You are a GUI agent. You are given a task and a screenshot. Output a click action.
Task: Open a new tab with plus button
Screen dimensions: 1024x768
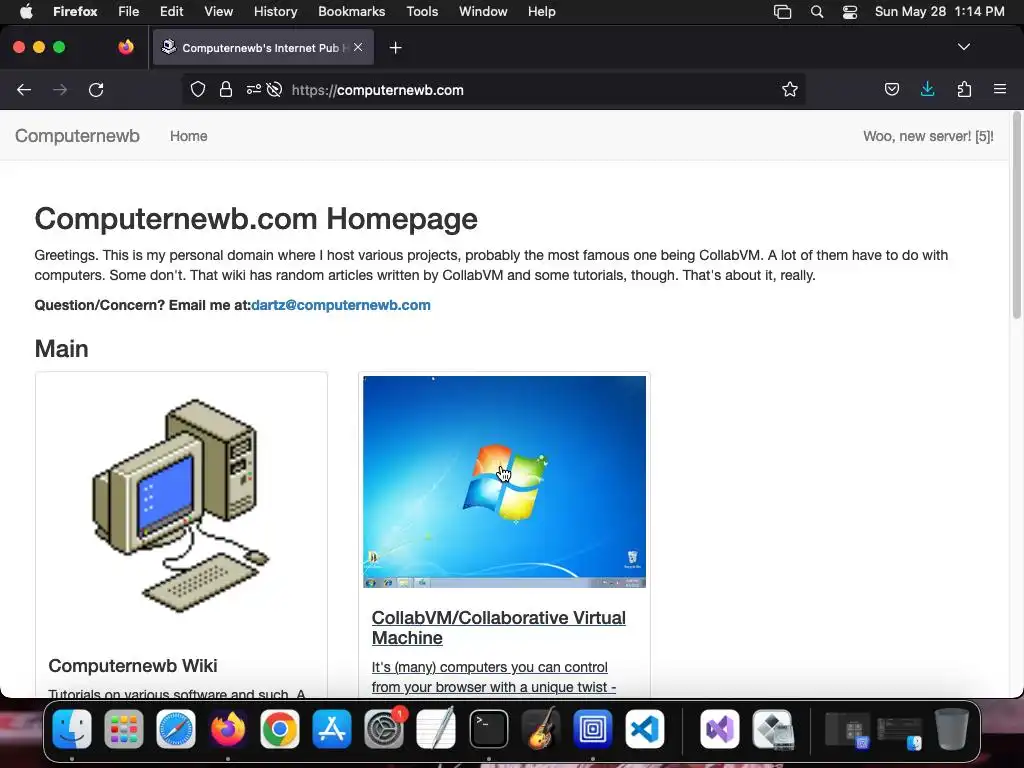click(x=395, y=48)
